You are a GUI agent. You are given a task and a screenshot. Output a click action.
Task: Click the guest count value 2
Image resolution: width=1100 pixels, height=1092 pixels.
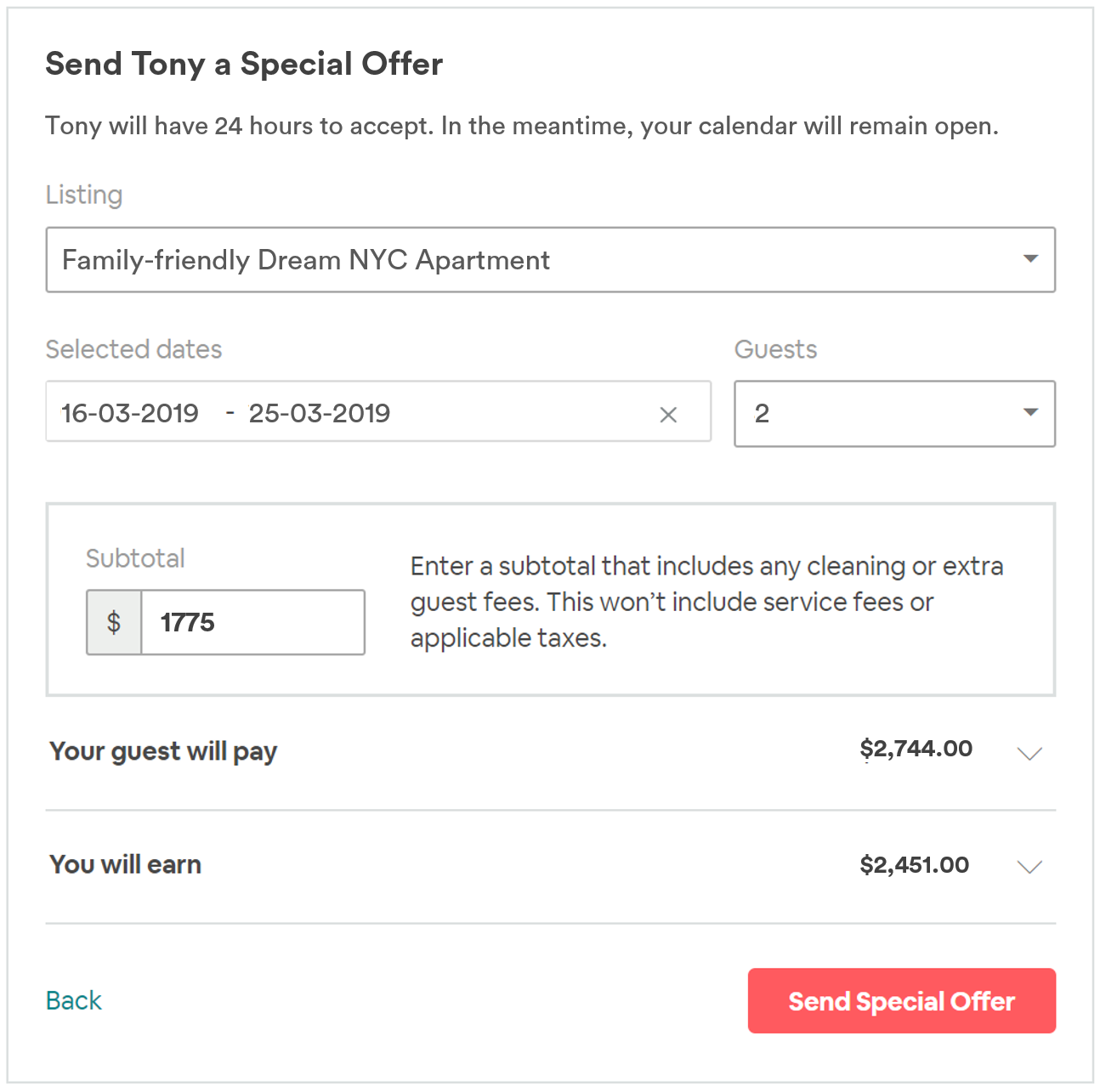click(x=762, y=414)
